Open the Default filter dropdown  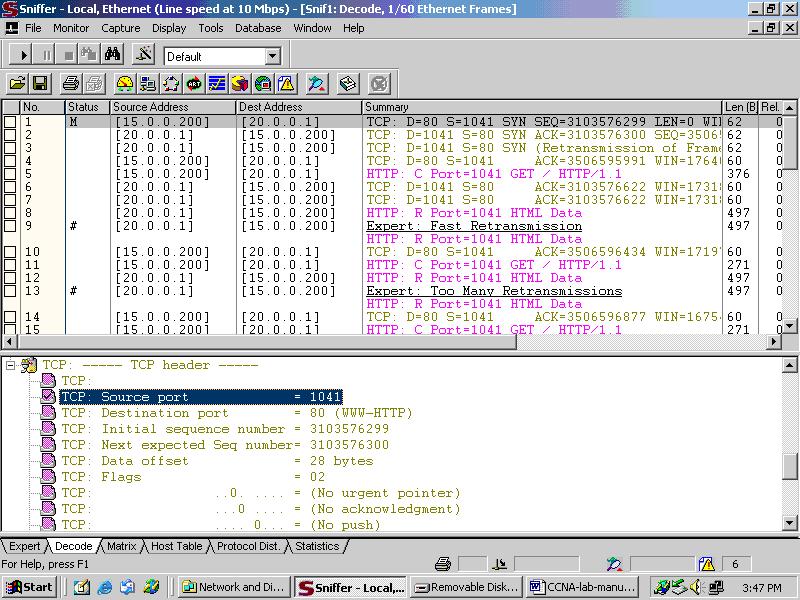273,56
